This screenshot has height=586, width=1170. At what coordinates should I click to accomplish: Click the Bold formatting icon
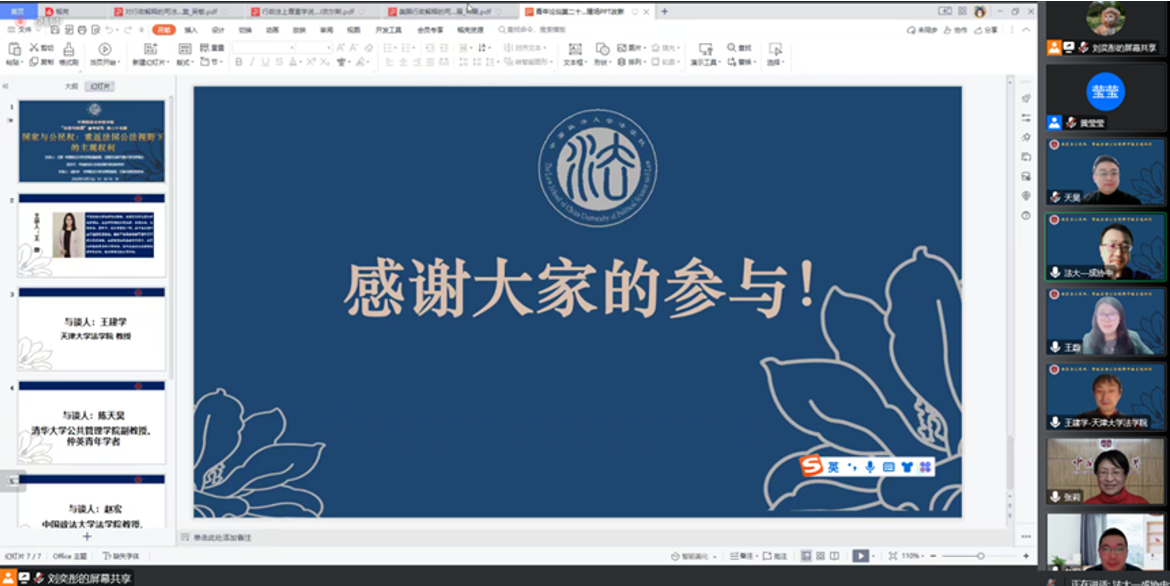(238, 62)
